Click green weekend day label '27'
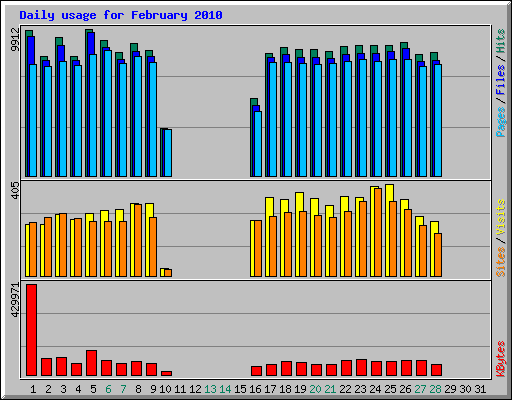512x400 pixels. [420, 389]
